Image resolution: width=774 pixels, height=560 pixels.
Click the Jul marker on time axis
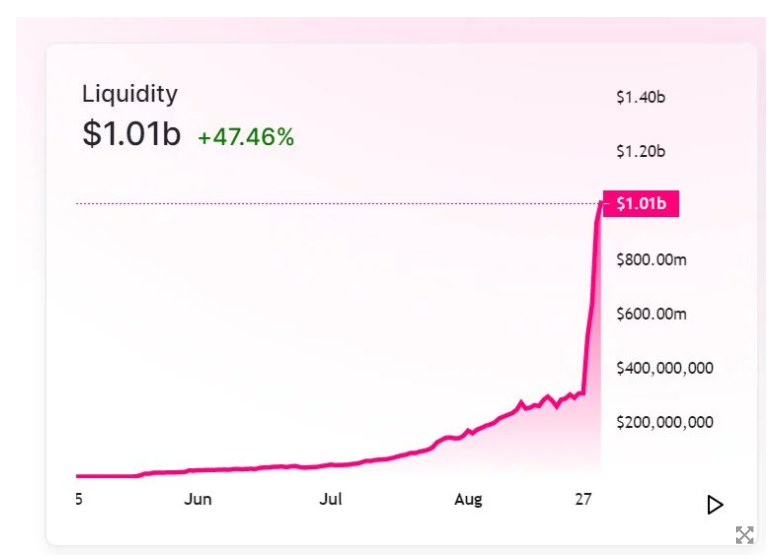pyautogui.click(x=330, y=499)
